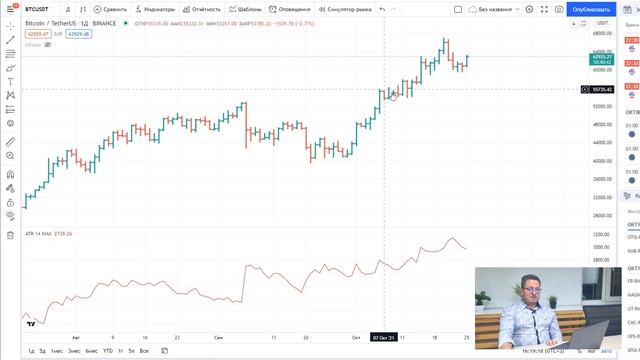The image size is (640, 360).
Task: Open the Д timeframe interval dropdown
Action: (x=68, y=9)
